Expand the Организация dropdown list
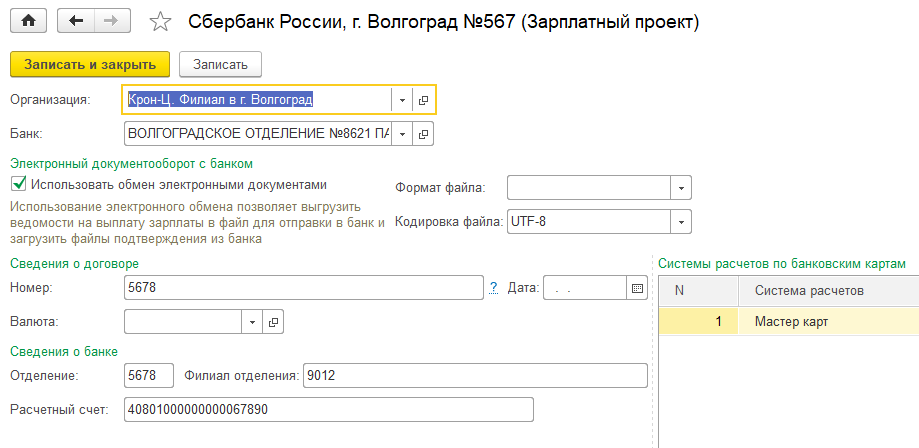Screen dimensions: 919x448 [402, 100]
